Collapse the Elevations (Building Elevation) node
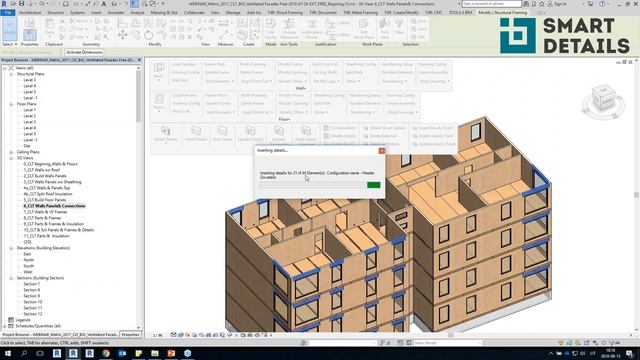The width and height of the screenshot is (640, 360). (x=11, y=248)
